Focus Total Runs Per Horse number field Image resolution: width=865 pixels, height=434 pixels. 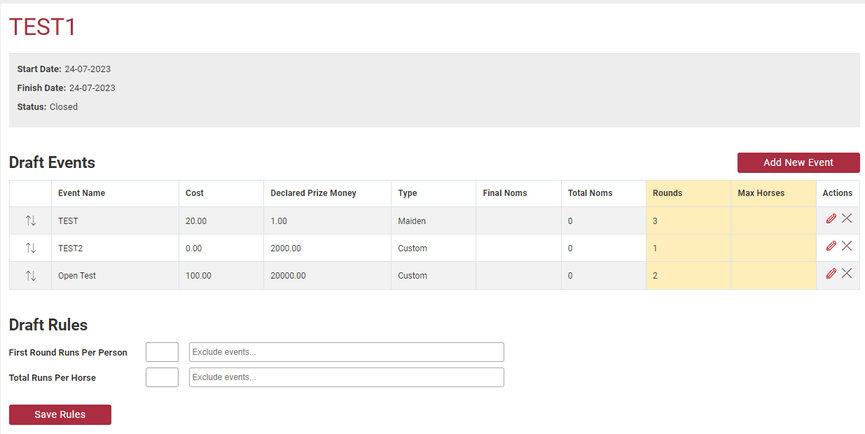click(x=162, y=377)
